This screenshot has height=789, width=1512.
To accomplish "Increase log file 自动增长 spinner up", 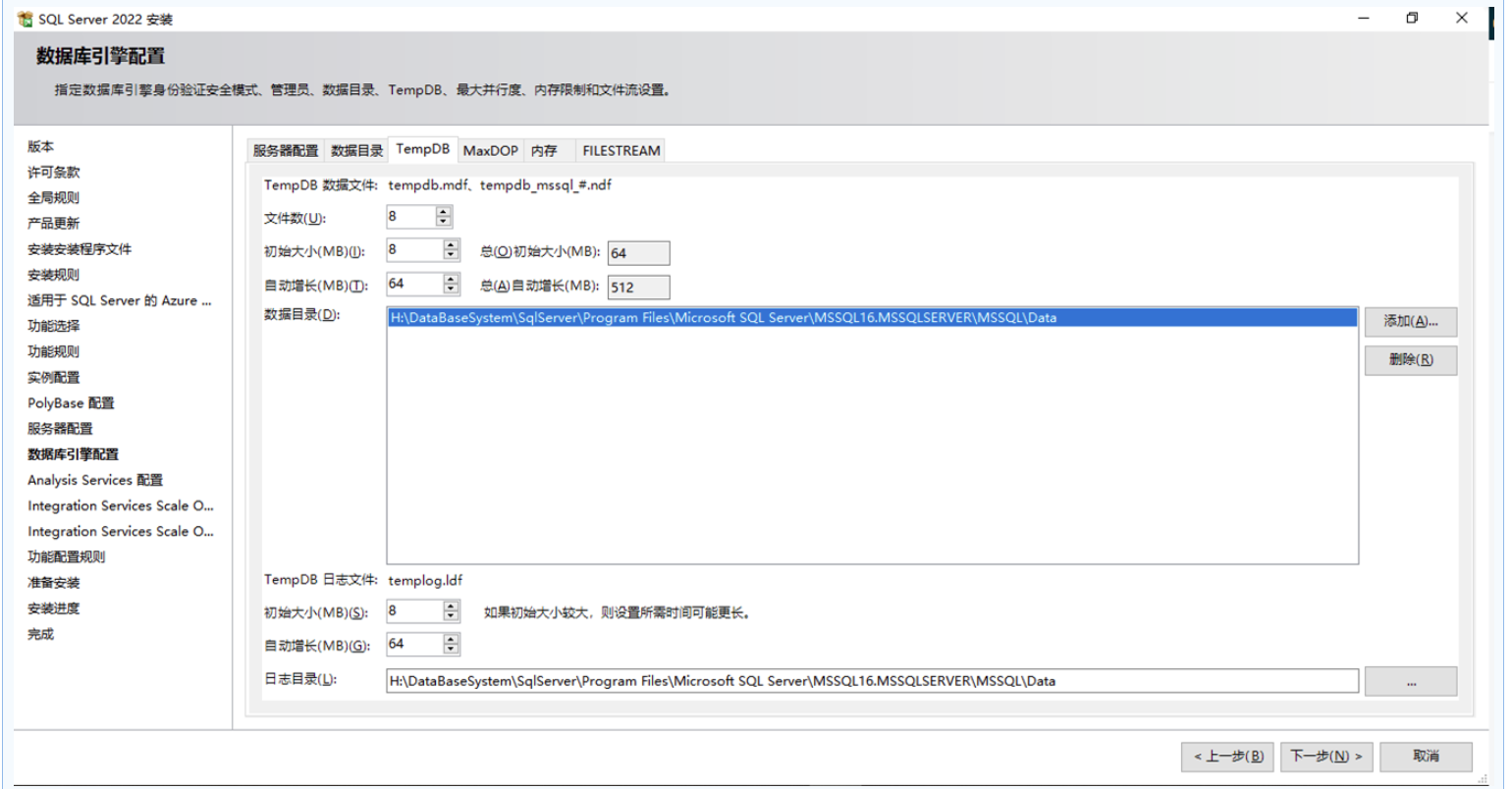I will [452, 640].
